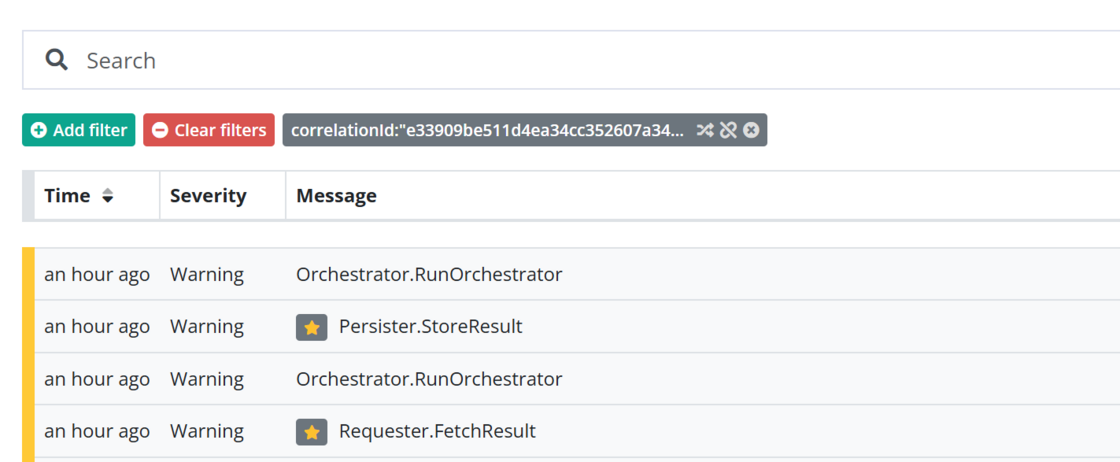
Task: Open the Requester.FetchResult log message
Action: click(x=437, y=431)
